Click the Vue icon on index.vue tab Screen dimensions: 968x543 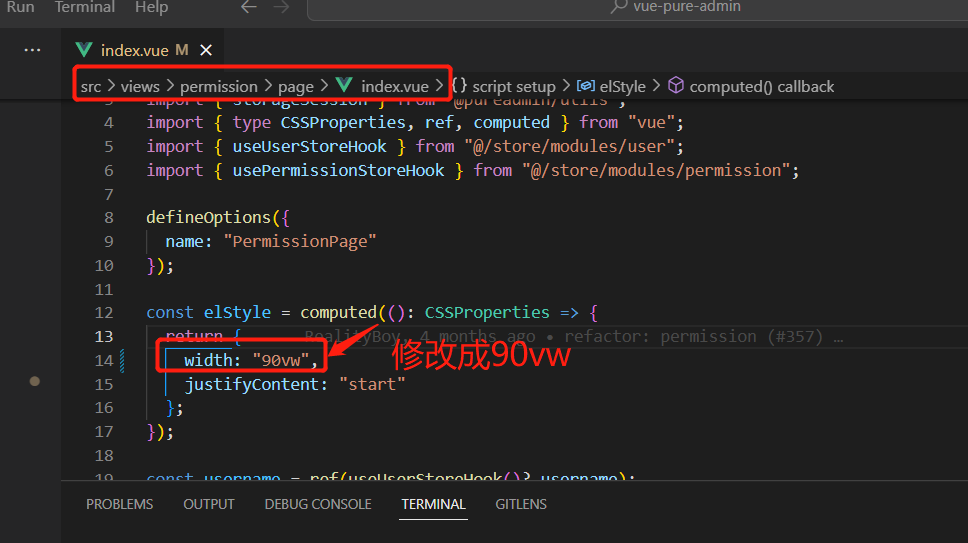coord(84,49)
